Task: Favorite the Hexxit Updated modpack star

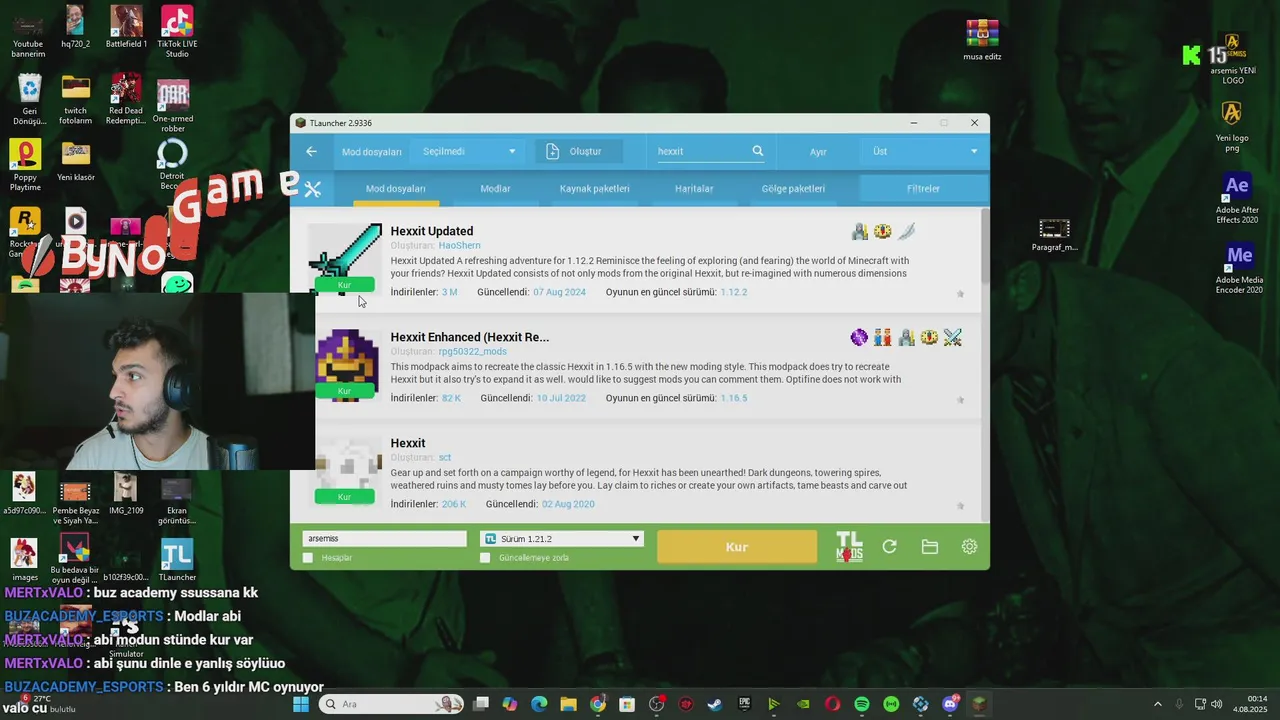Action: coord(960,294)
